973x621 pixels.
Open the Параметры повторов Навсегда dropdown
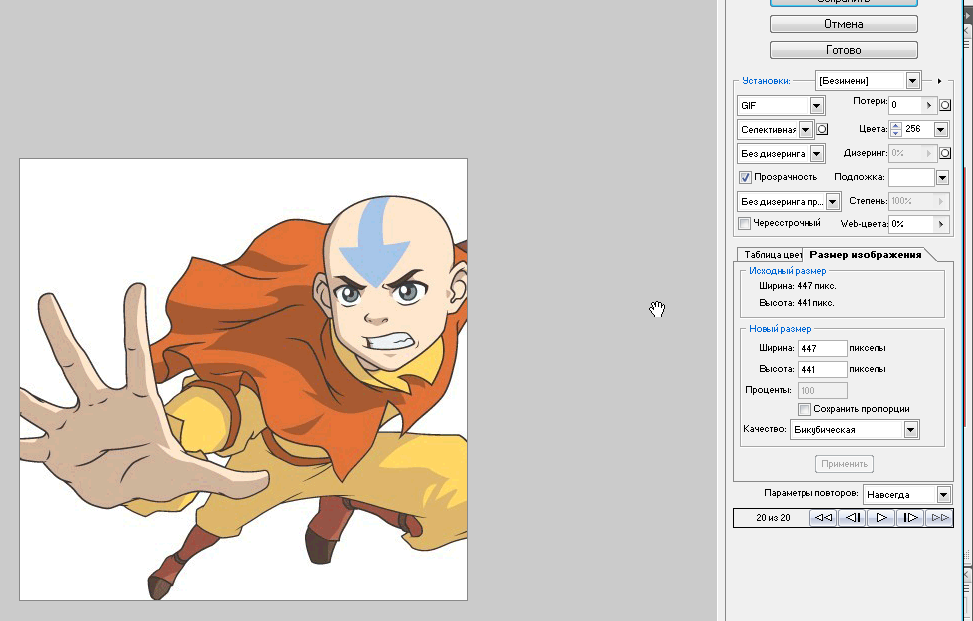943,494
